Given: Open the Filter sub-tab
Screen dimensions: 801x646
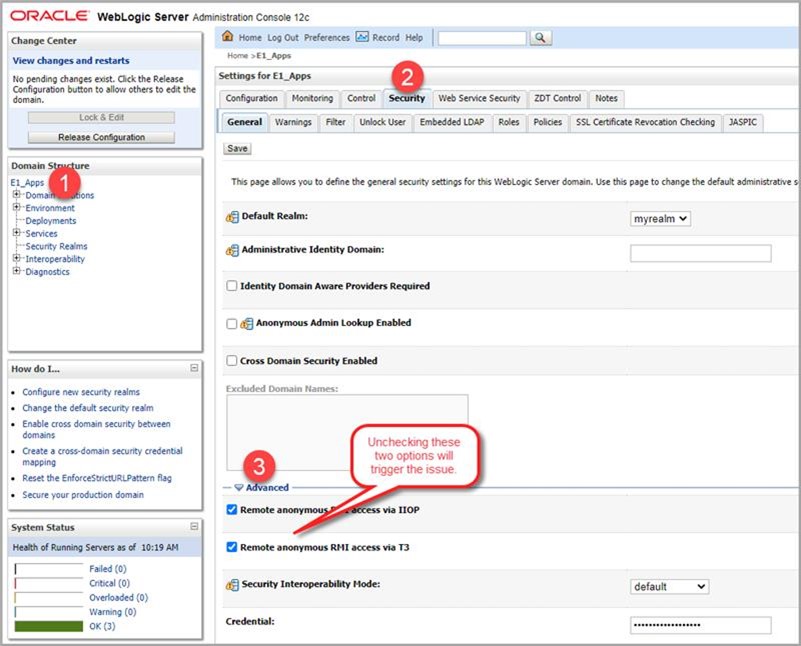Looking at the screenshot, I should [336, 122].
